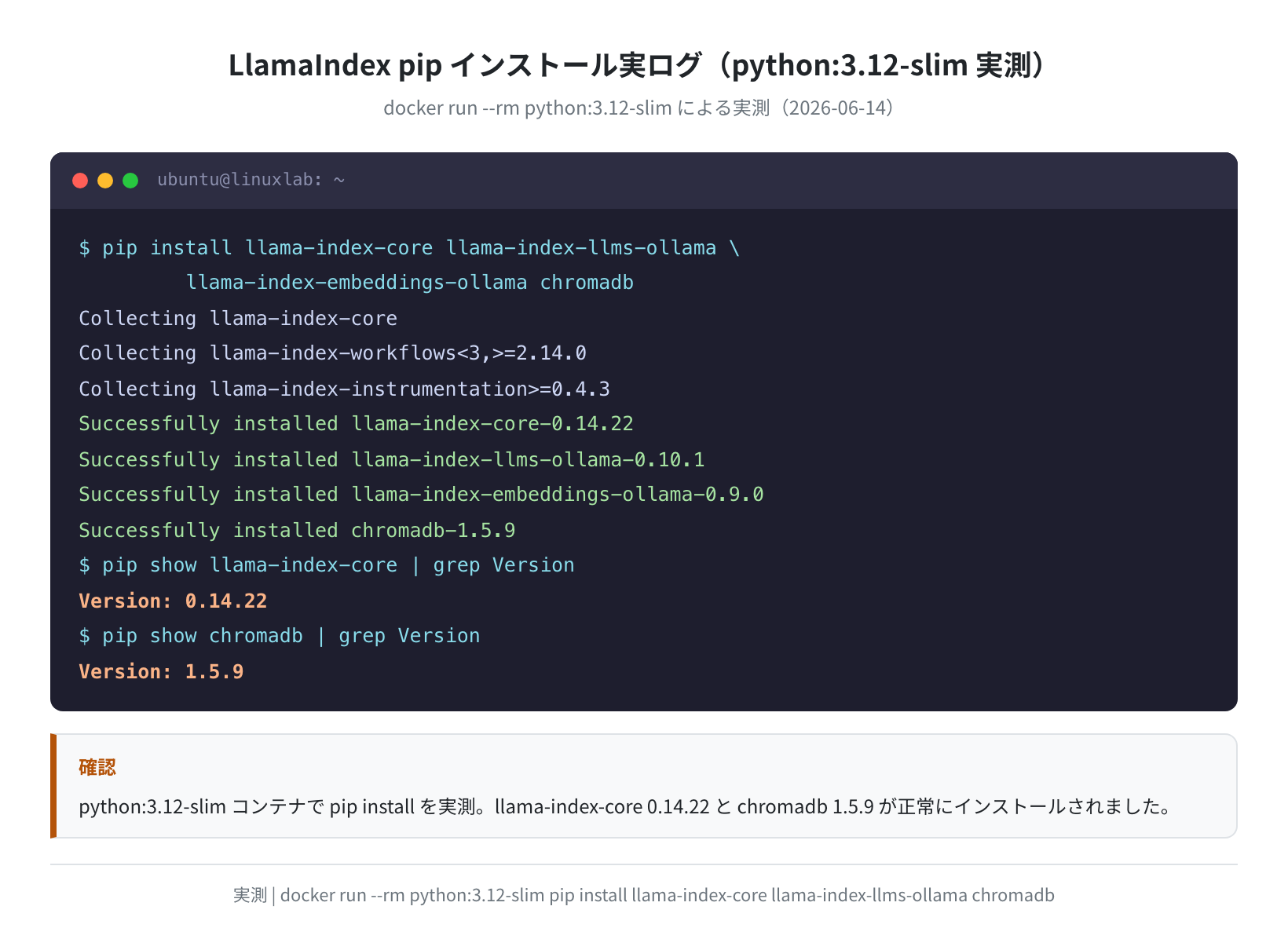Click the red close dot in terminal header
Viewport: 1288px width, 939px height.
click(x=80, y=181)
